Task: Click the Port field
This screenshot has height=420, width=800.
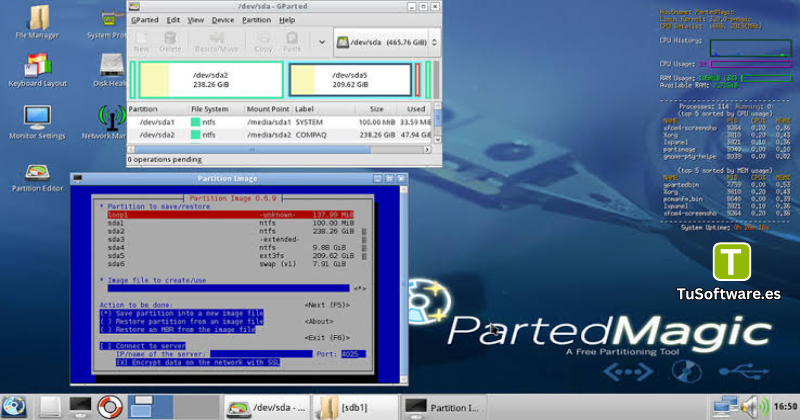Action: click(353, 354)
